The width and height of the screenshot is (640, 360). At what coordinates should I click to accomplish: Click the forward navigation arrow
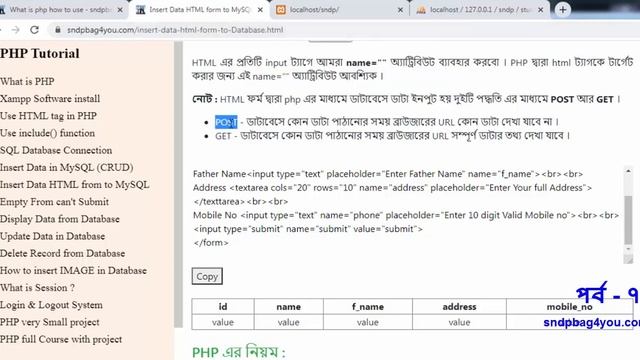point(16,30)
